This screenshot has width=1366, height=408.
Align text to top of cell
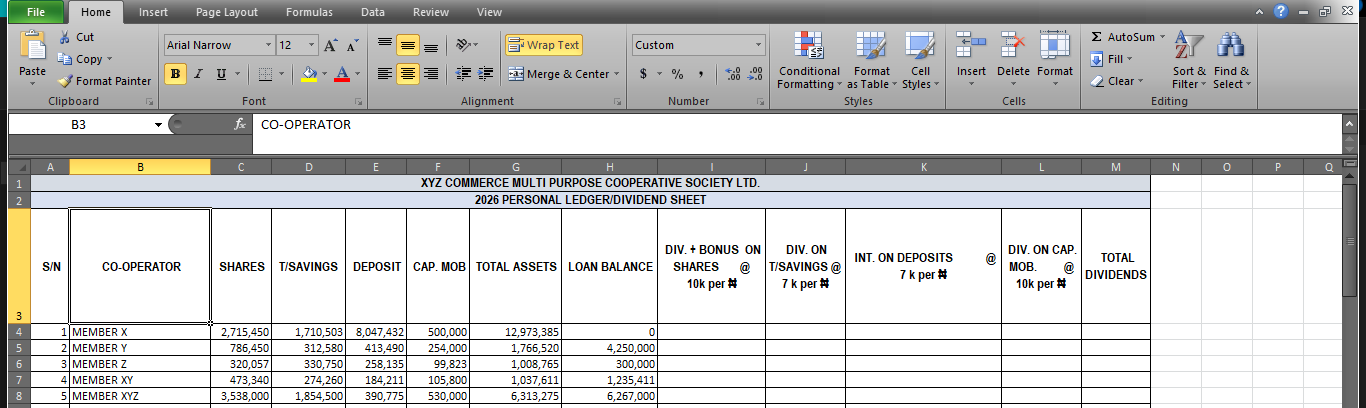pos(385,45)
